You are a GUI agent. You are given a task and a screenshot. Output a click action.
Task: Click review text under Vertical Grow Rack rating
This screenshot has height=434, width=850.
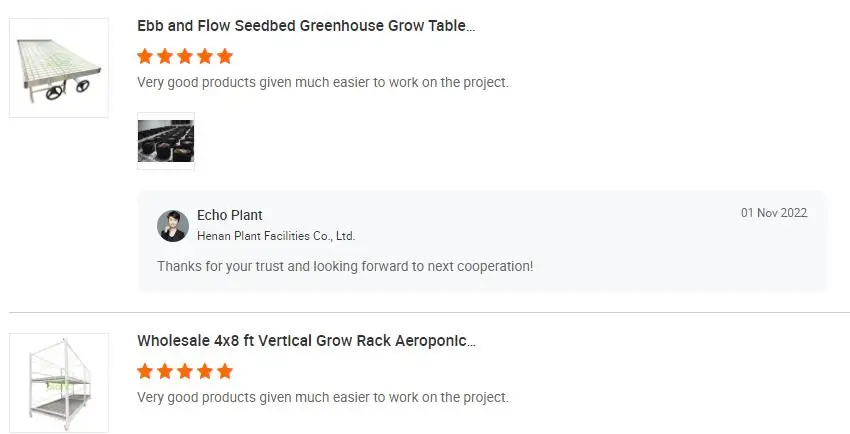(323, 397)
